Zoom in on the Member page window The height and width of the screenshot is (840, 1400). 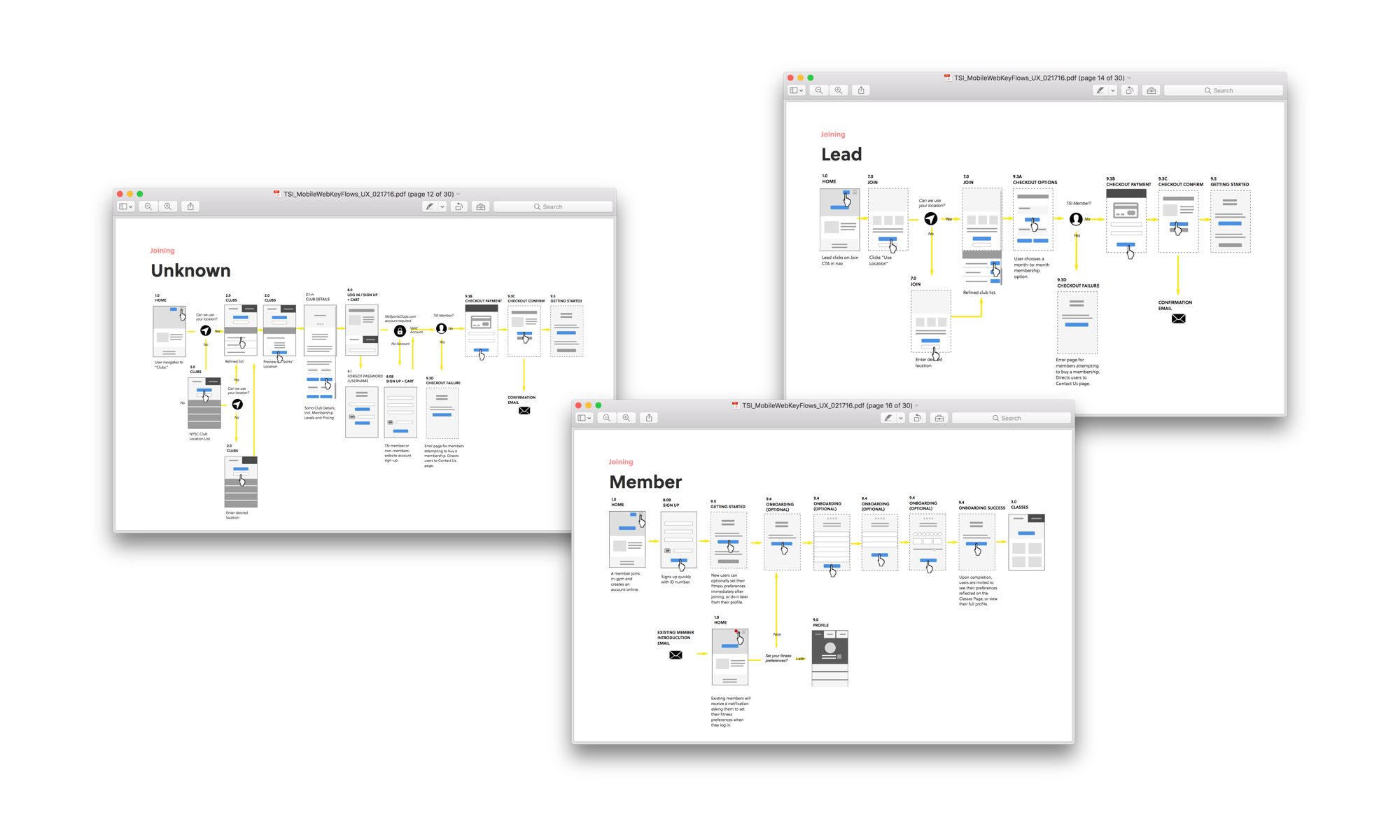point(626,418)
